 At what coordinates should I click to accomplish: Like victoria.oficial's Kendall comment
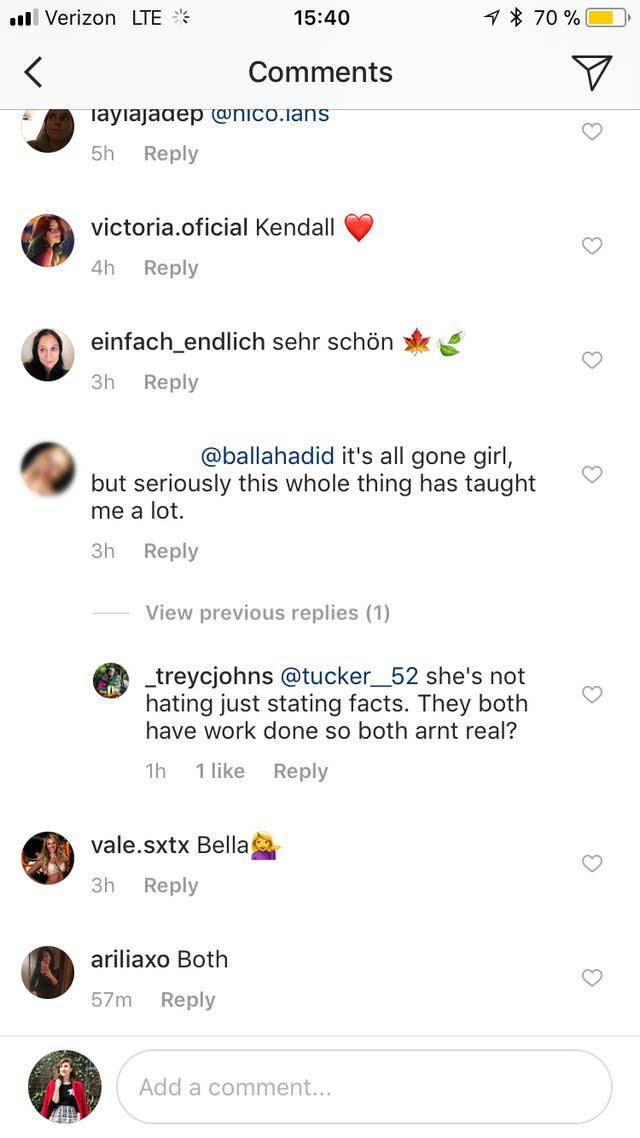coord(592,246)
